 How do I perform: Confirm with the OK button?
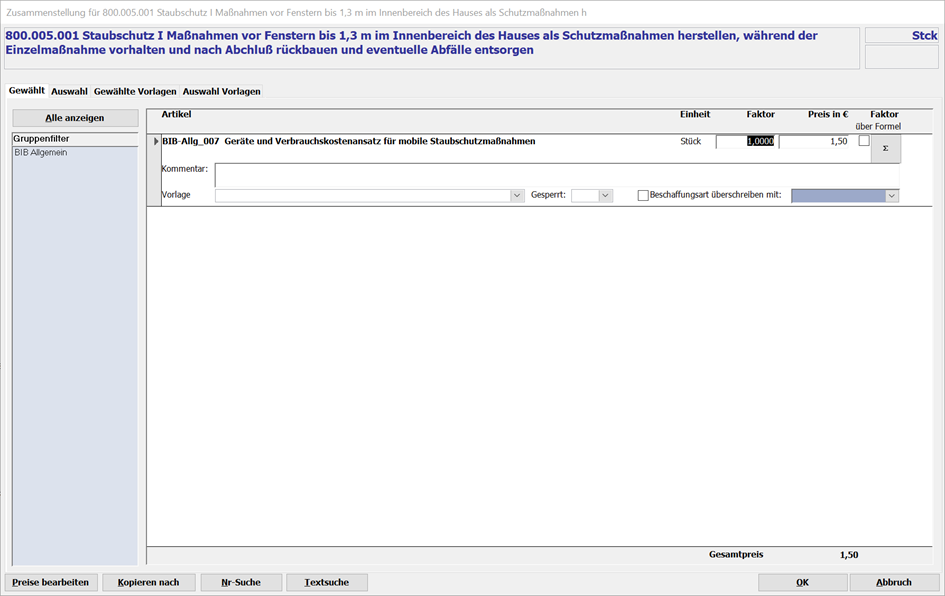coord(802,582)
